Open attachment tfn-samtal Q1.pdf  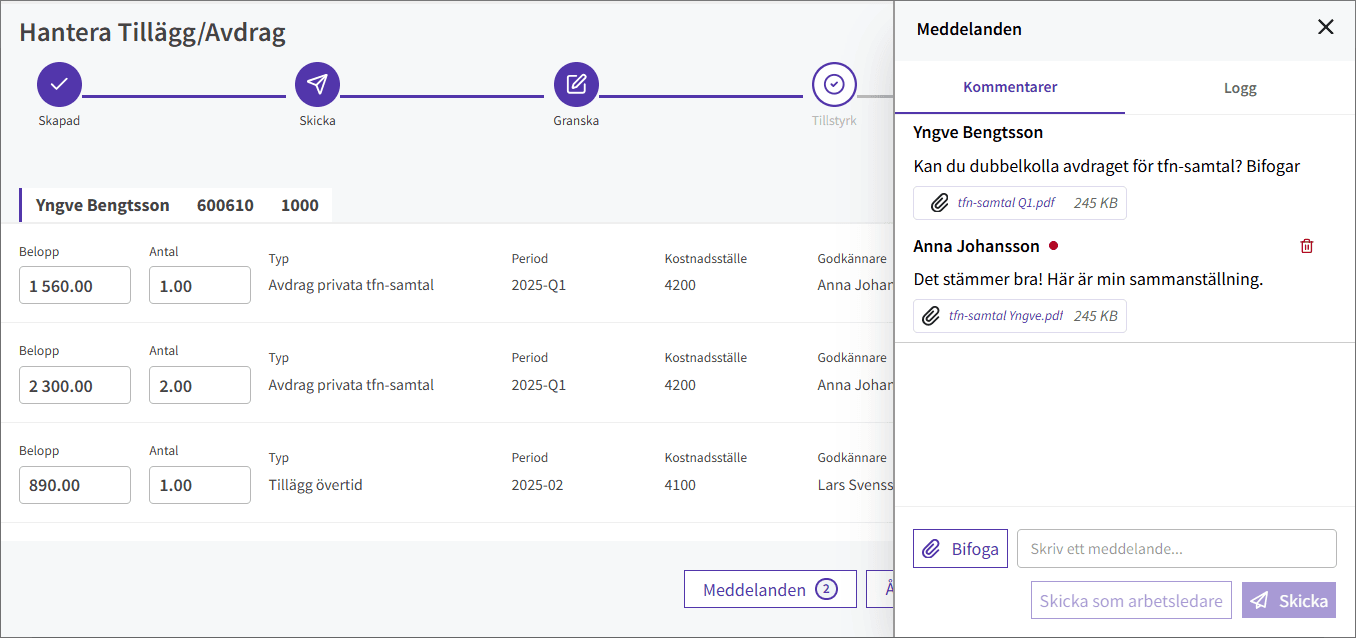point(1006,203)
